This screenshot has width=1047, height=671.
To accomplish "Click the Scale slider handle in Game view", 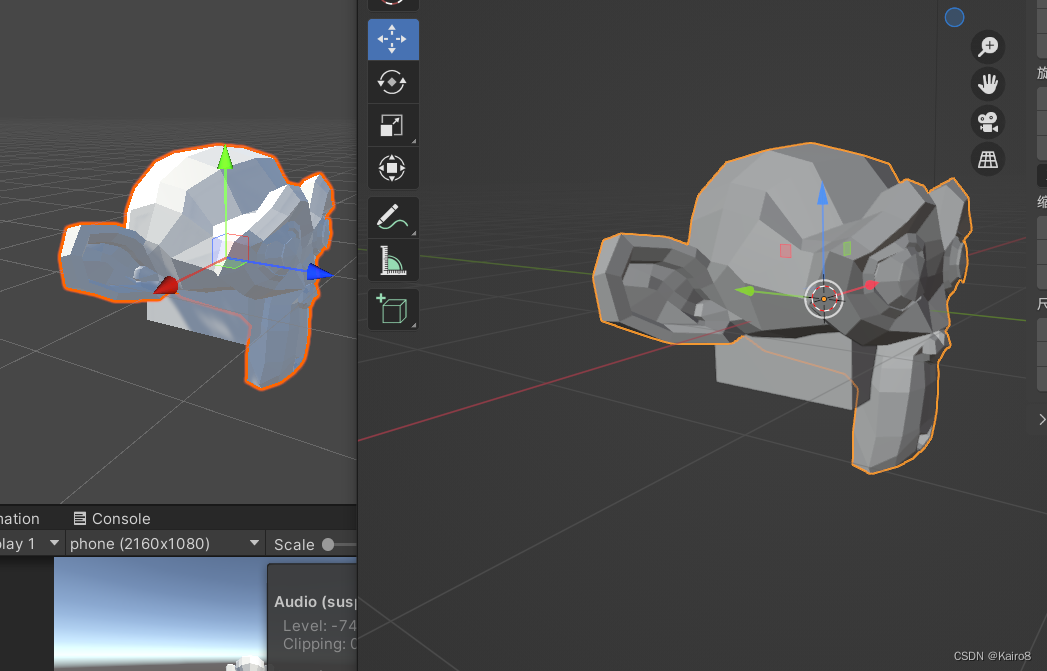I will [328, 545].
